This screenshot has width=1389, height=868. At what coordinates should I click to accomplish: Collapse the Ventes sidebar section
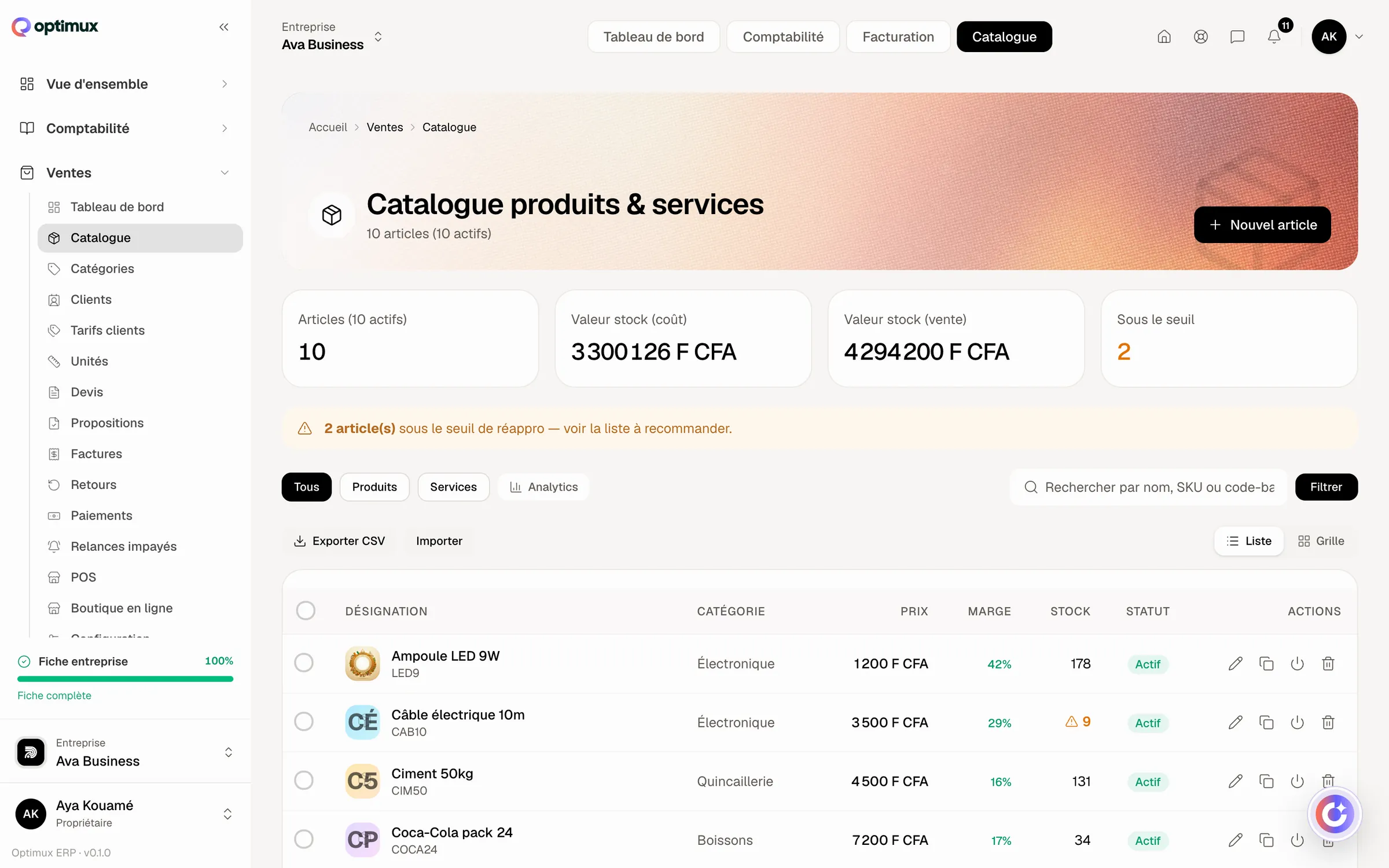[126, 172]
